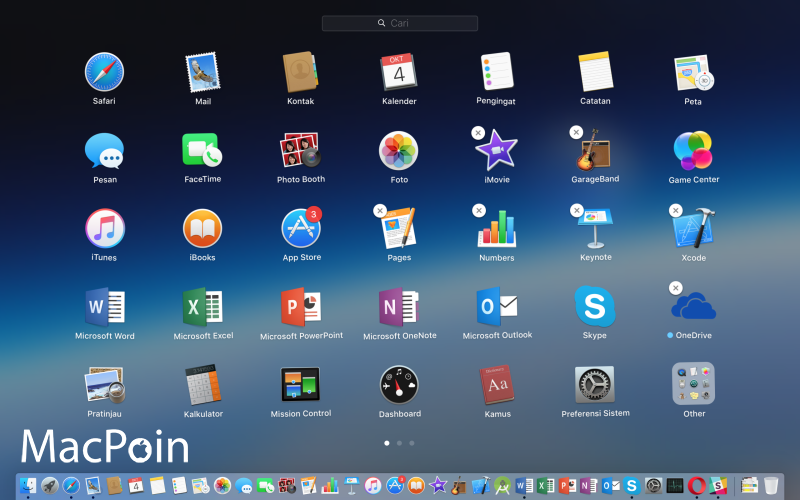The width and height of the screenshot is (800, 500).
Task: Open the App Store icon with badge
Action: (300, 228)
